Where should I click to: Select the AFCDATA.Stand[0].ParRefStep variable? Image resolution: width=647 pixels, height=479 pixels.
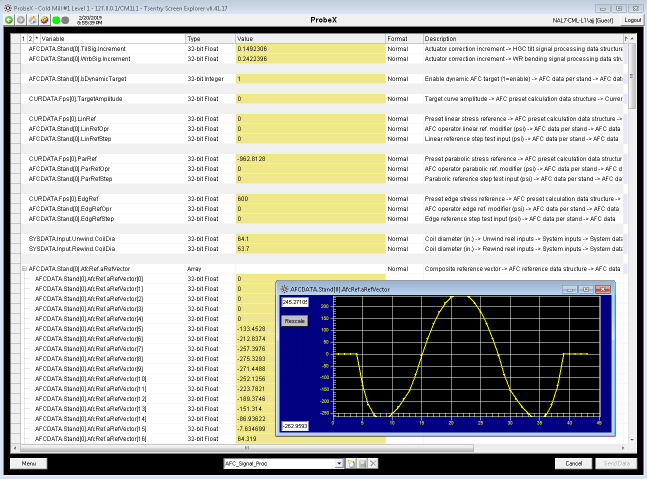(70, 179)
